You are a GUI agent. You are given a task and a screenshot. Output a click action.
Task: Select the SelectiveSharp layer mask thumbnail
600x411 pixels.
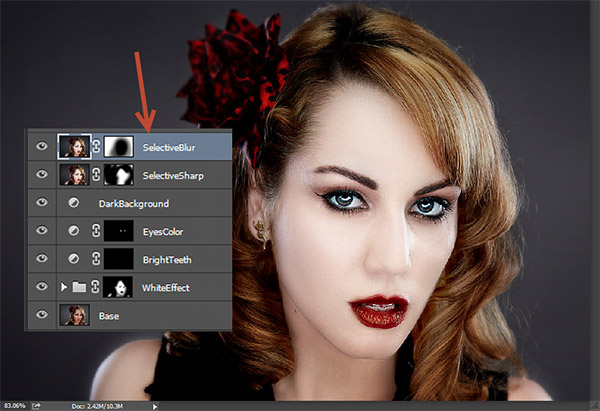pos(119,175)
